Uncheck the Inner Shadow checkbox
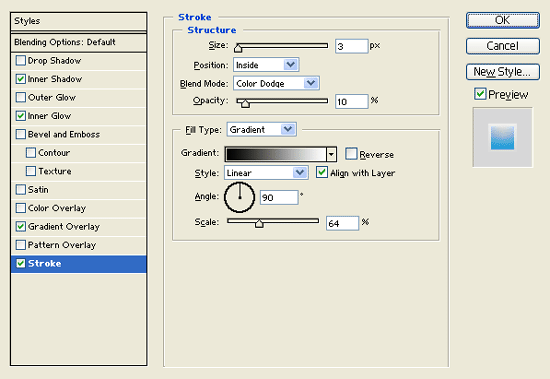The image size is (550, 379). pos(21,79)
